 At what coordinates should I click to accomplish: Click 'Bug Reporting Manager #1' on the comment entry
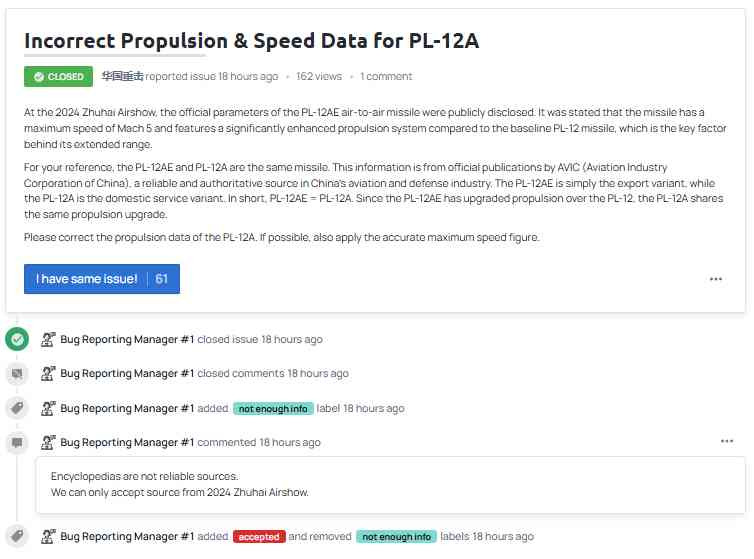(127, 442)
